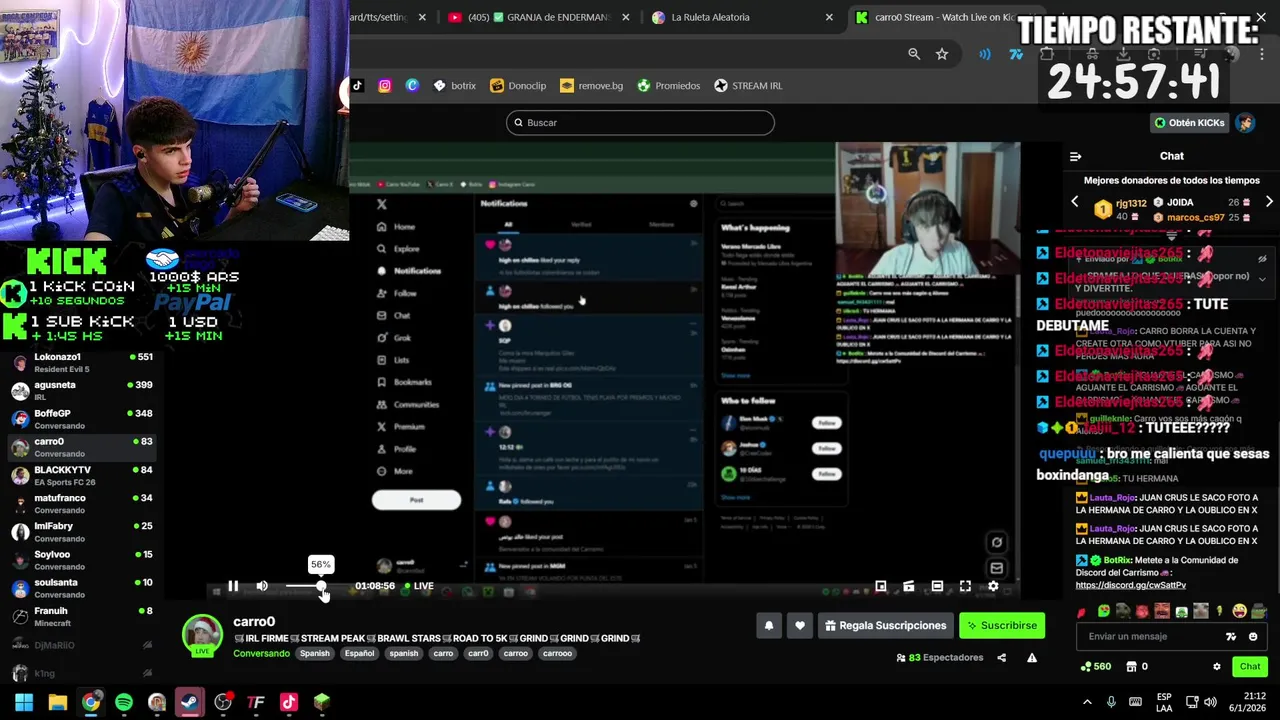Collapse the chat panel

tap(1076, 156)
